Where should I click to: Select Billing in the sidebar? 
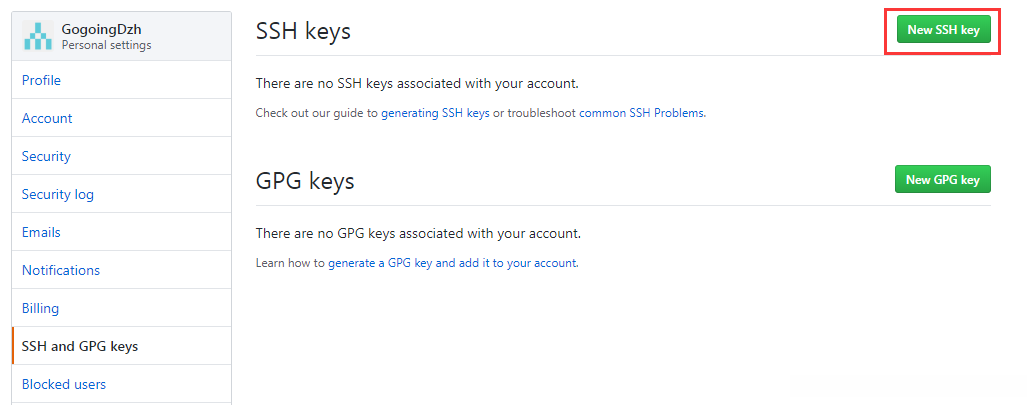[x=40, y=308]
